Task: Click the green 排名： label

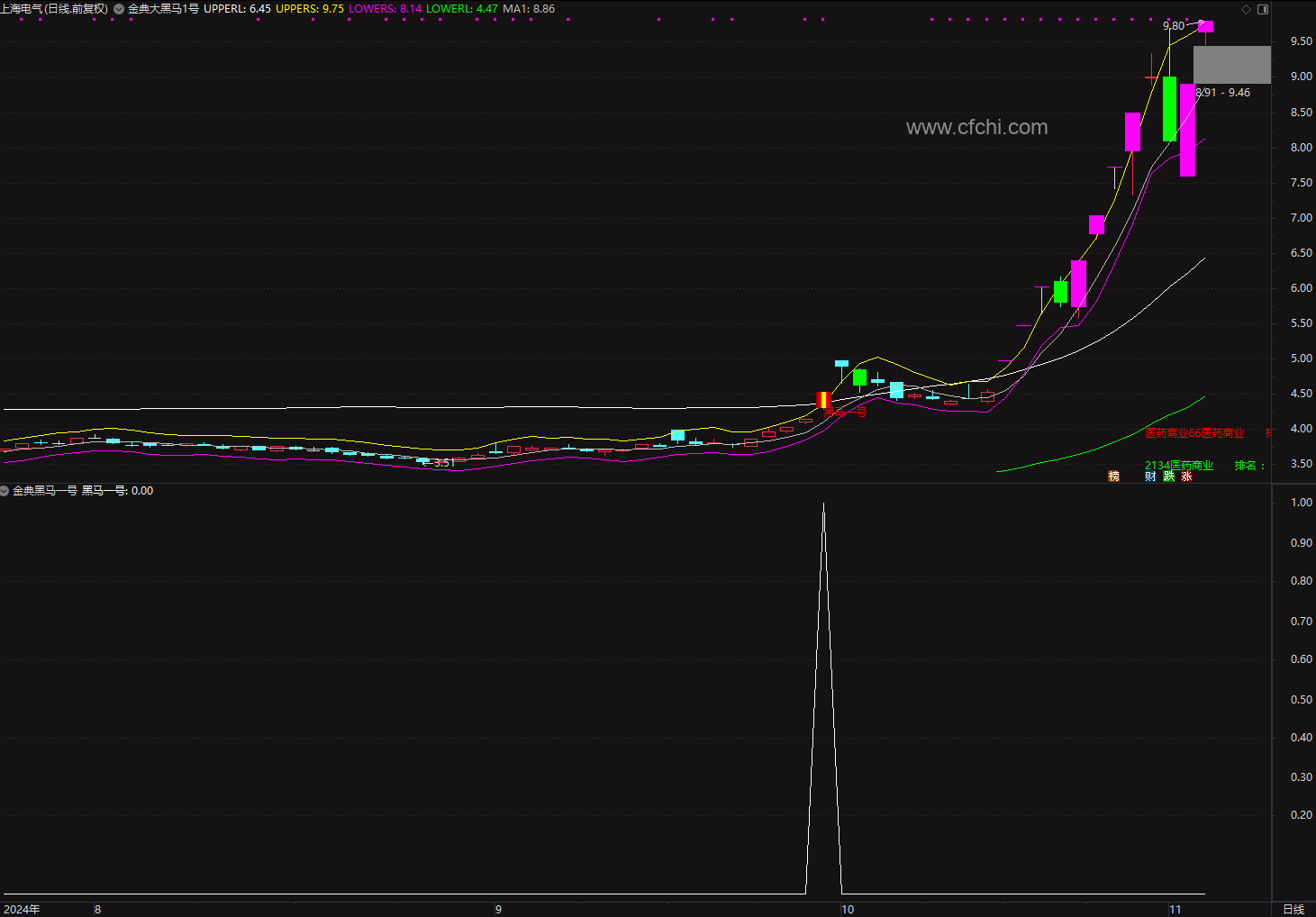Action: 1251,466
